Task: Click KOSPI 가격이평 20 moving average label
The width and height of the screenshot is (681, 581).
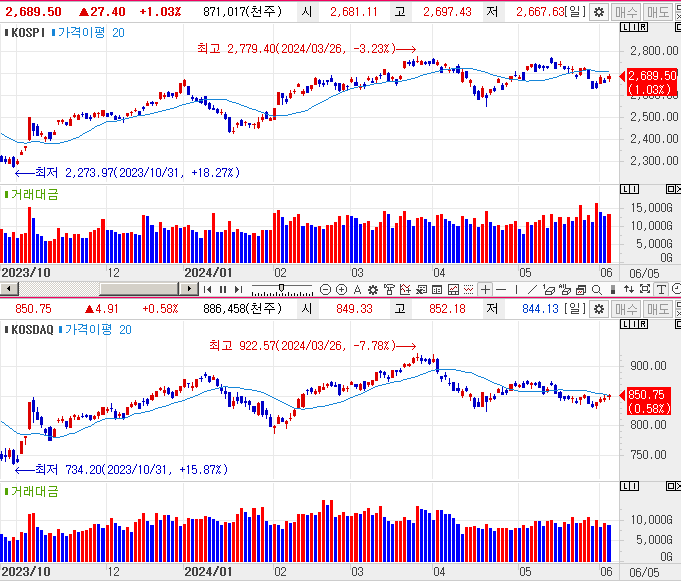Action: pos(91,33)
